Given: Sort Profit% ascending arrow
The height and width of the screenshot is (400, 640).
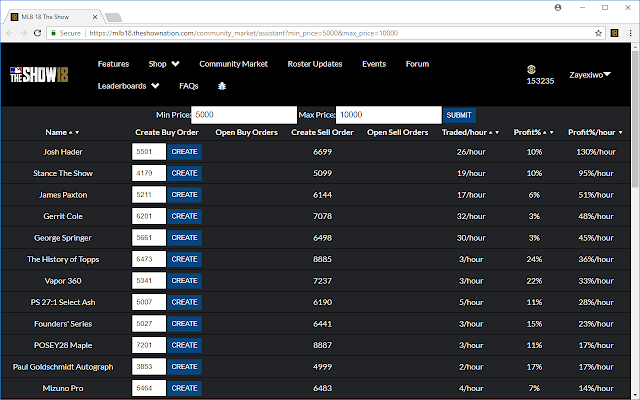Looking at the screenshot, I should pos(544,133).
